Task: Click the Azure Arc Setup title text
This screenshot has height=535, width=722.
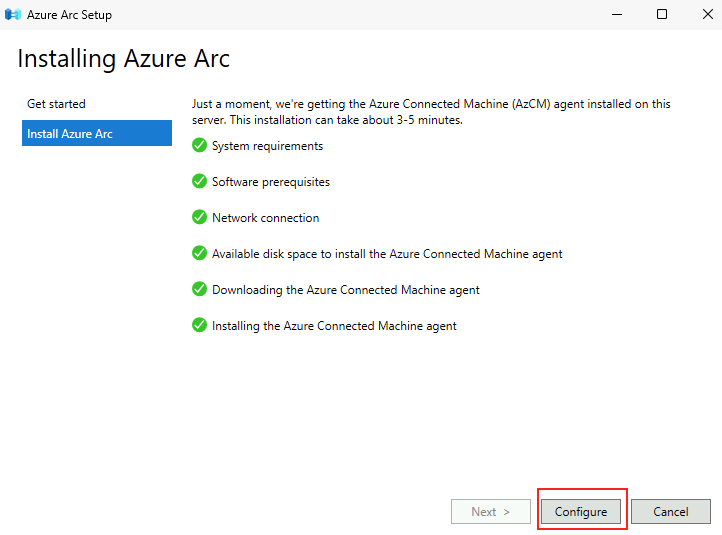Action: point(69,15)
